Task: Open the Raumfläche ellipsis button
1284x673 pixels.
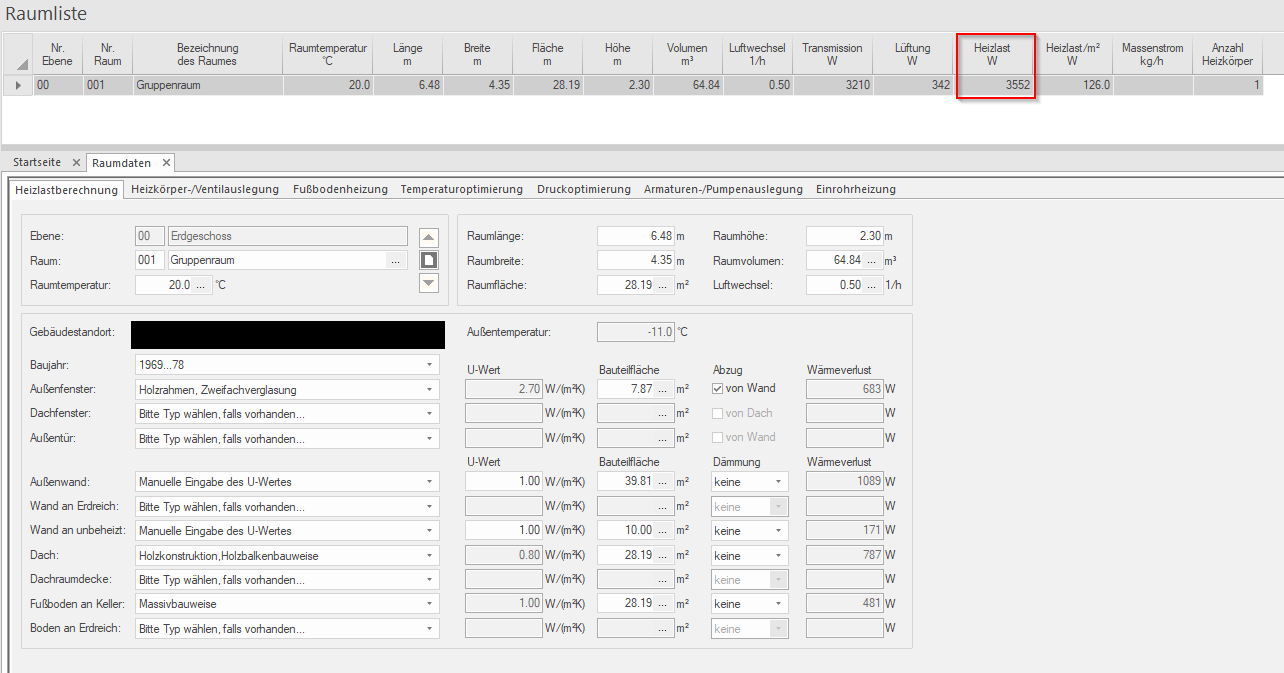Action: tap(662, 285)
